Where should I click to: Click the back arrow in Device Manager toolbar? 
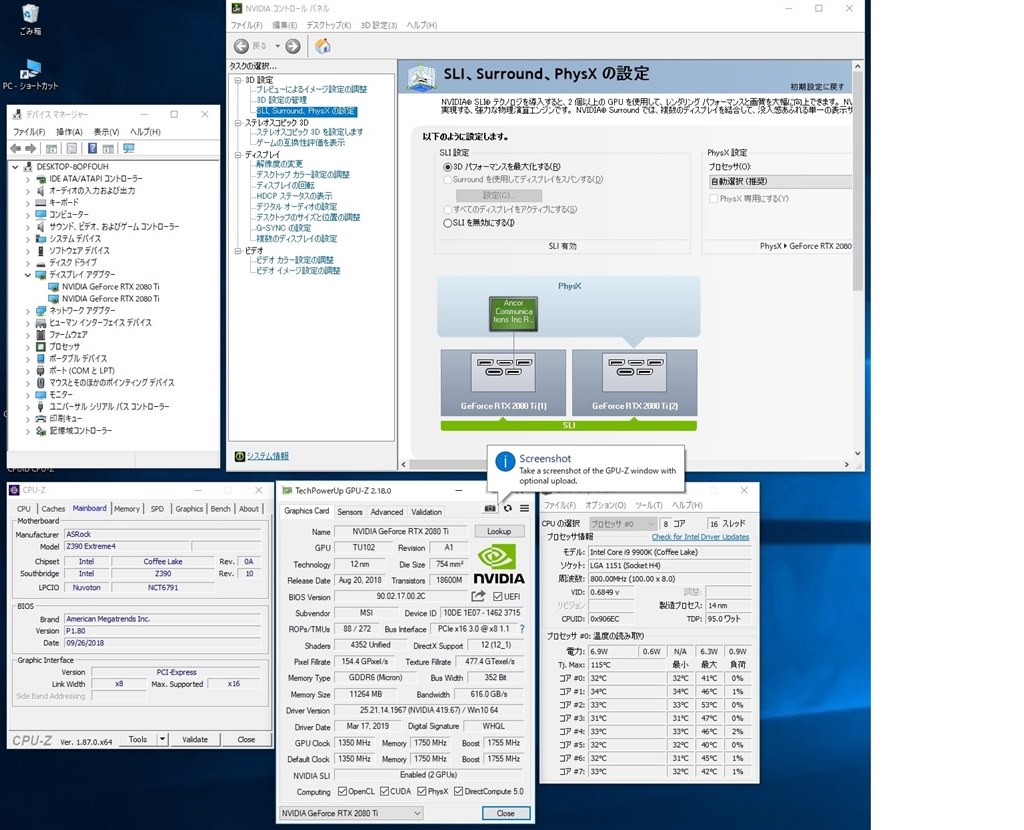16,148
